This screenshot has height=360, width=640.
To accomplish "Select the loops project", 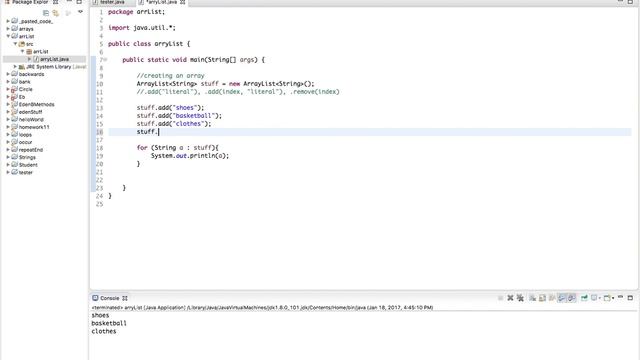I will pos(25,135).
